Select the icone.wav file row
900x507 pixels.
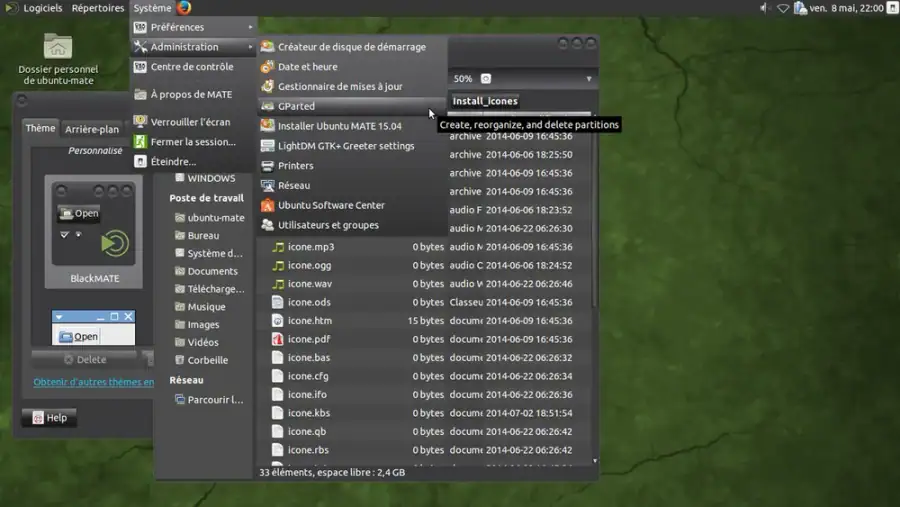(422, 284)
